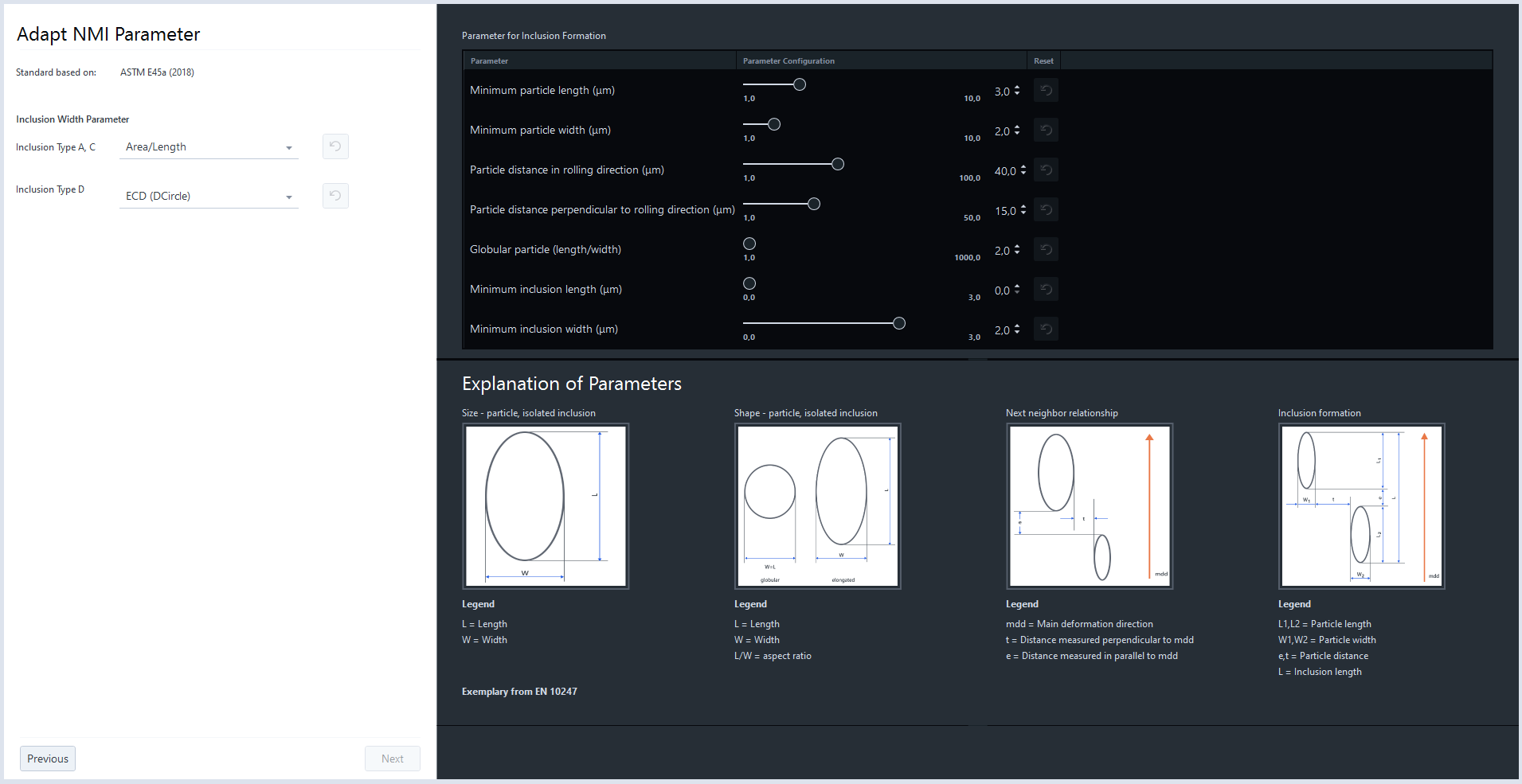Click the Size - particle, isolated inclusion diagram
The image size is (1522, 784).
[x=546, y=506]
